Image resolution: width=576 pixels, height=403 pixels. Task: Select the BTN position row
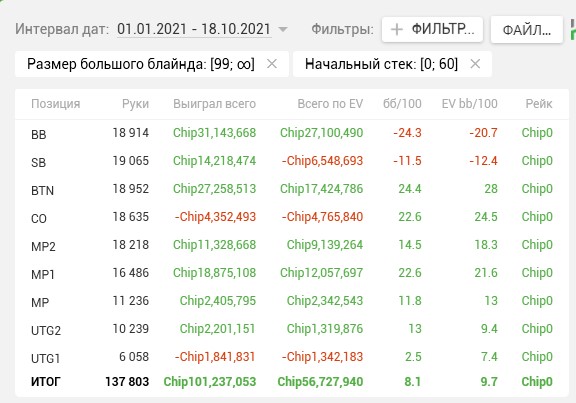292,189
